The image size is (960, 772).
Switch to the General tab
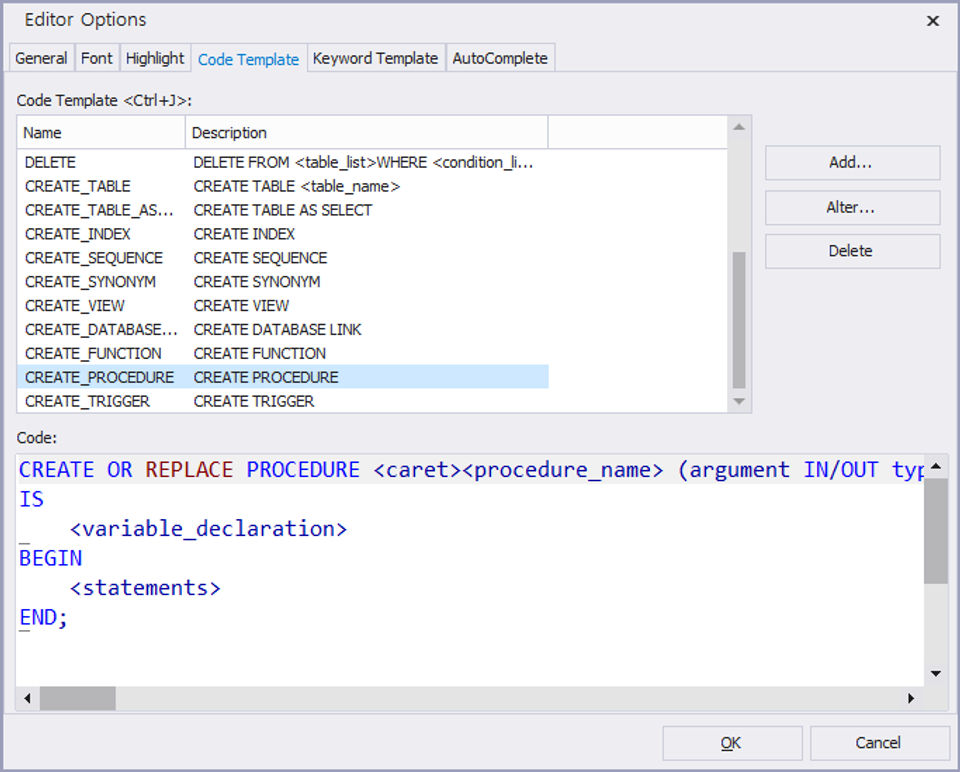42,58
